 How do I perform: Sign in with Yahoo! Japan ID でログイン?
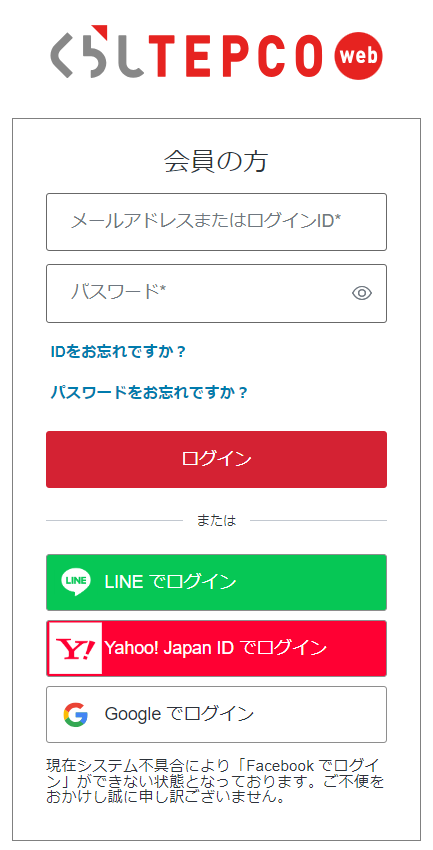pyautogui.click(x=216, y=648)
